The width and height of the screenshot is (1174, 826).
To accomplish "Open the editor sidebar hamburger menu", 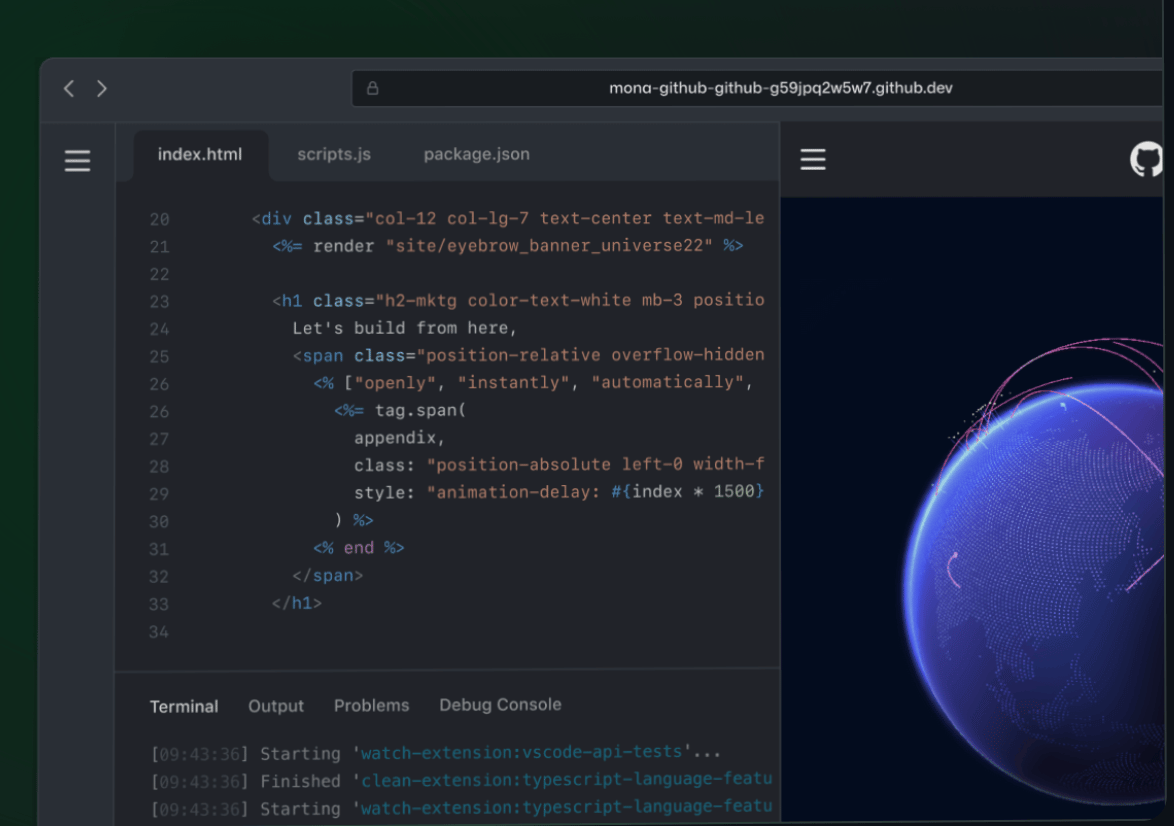I will tap(78, 160).
